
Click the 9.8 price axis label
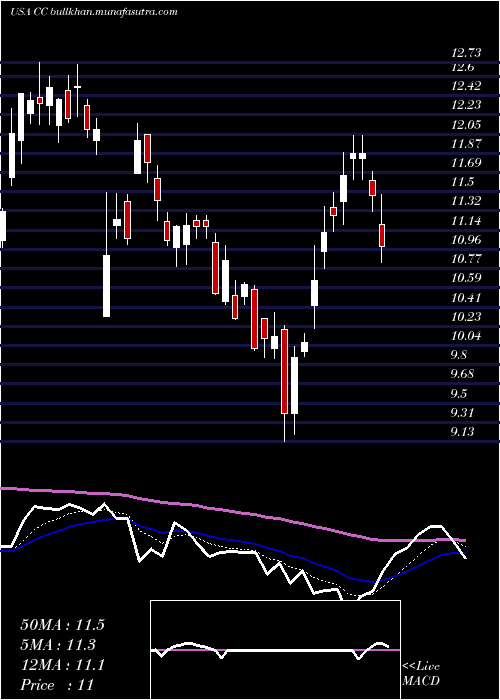(x=459, y=355)
